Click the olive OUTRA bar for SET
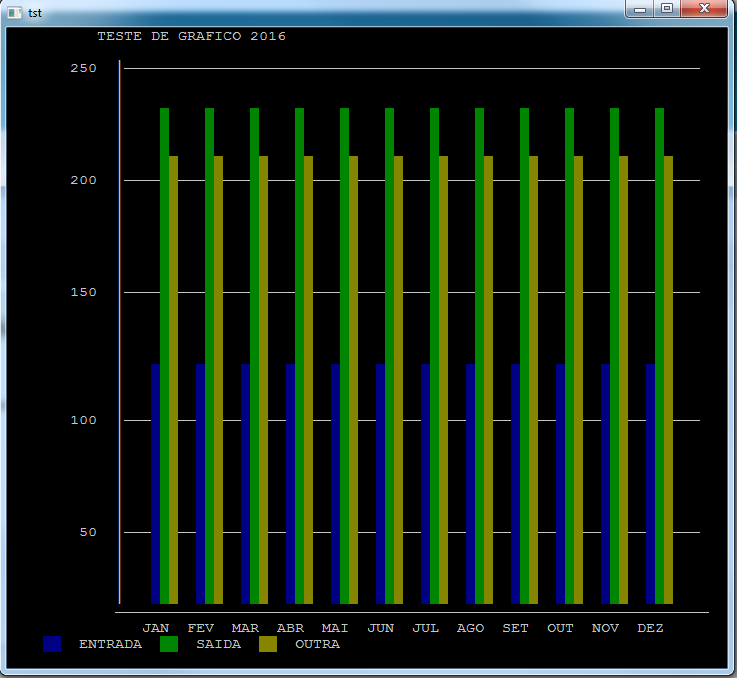Screen dimensions: 737x678 click(x=534, y=380)
